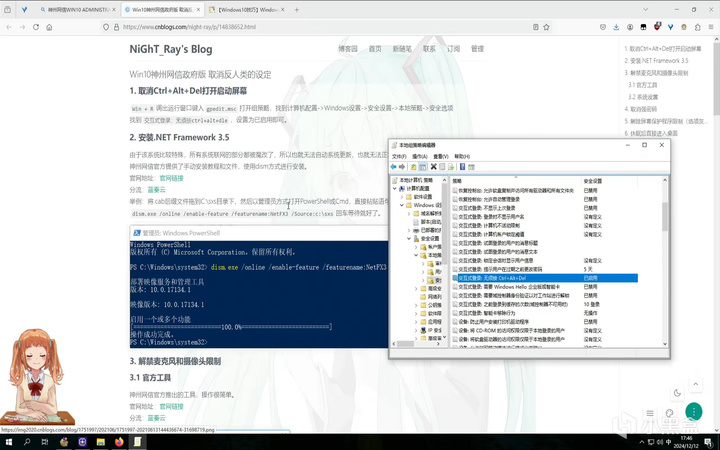Expand the list all tabs chevron

tap(645, 9)
